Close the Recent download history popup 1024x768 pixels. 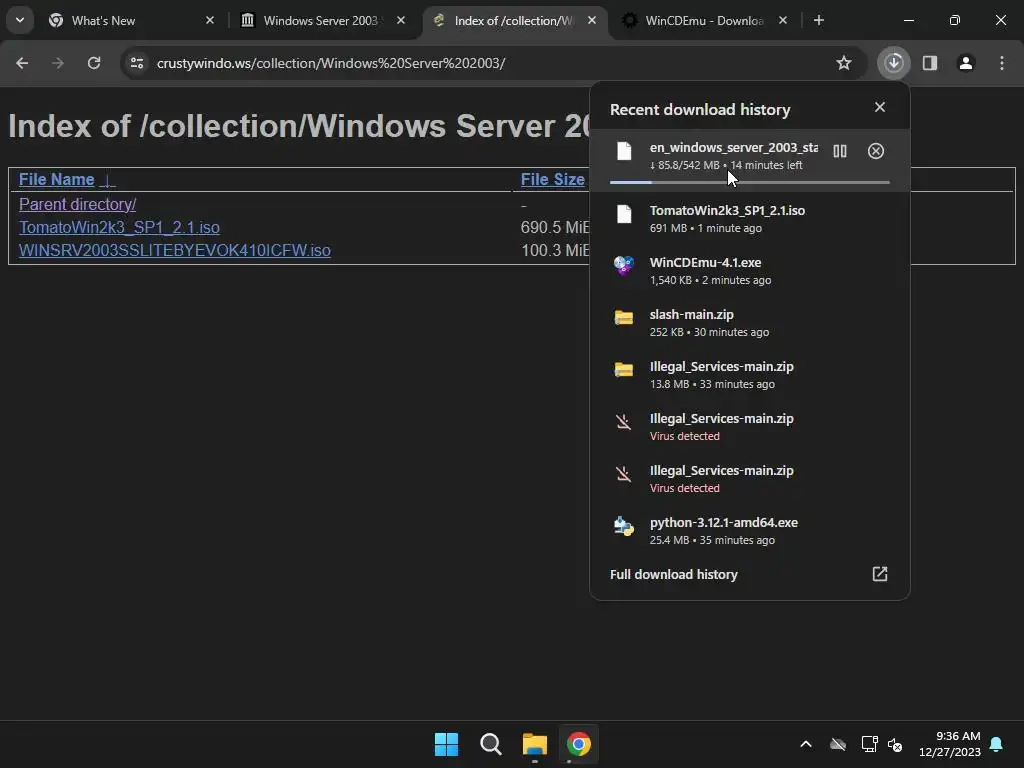880,107
